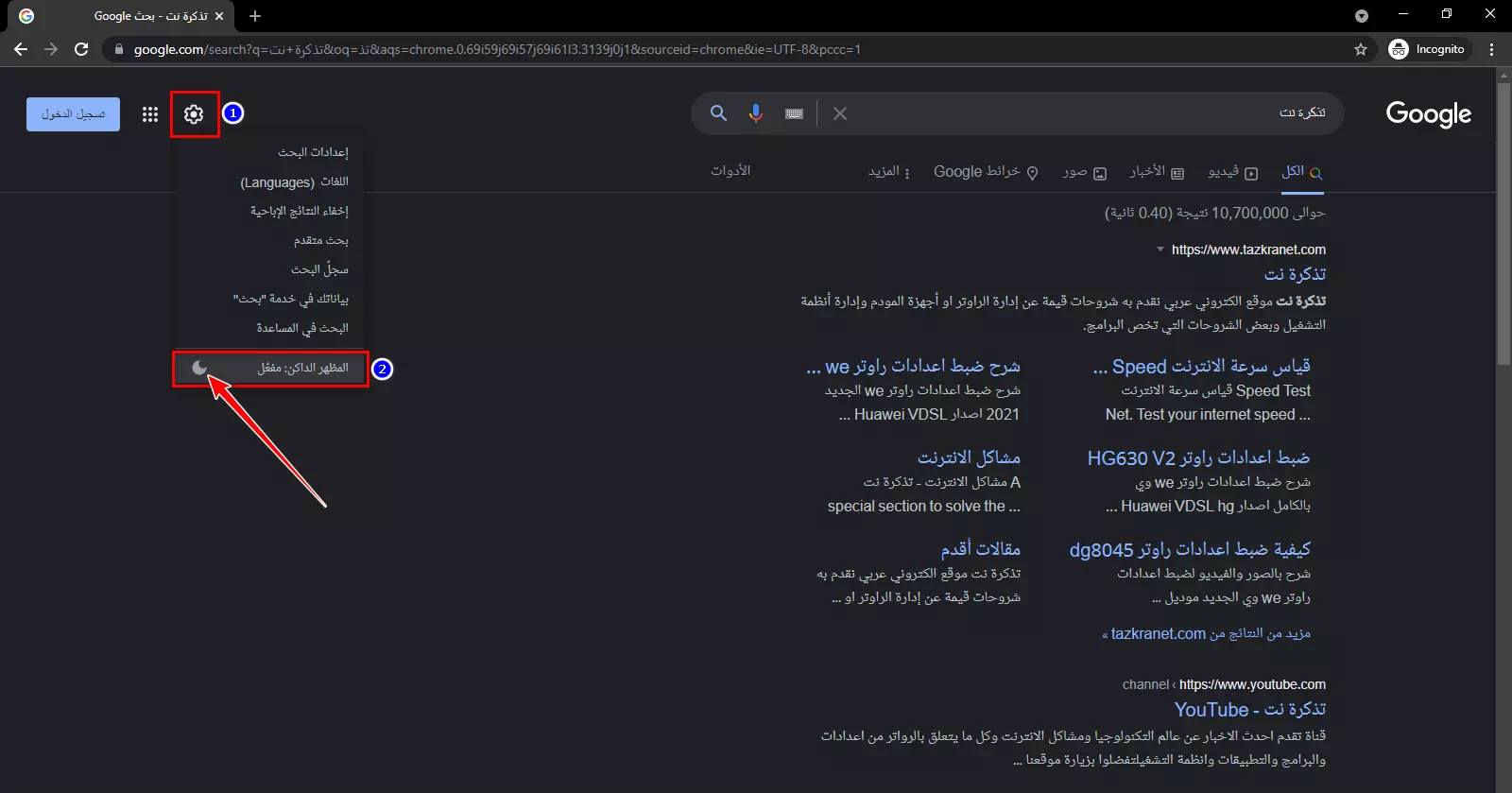
Task: Switch to the صور images results tab
Action: click(x=1084, y=172)
